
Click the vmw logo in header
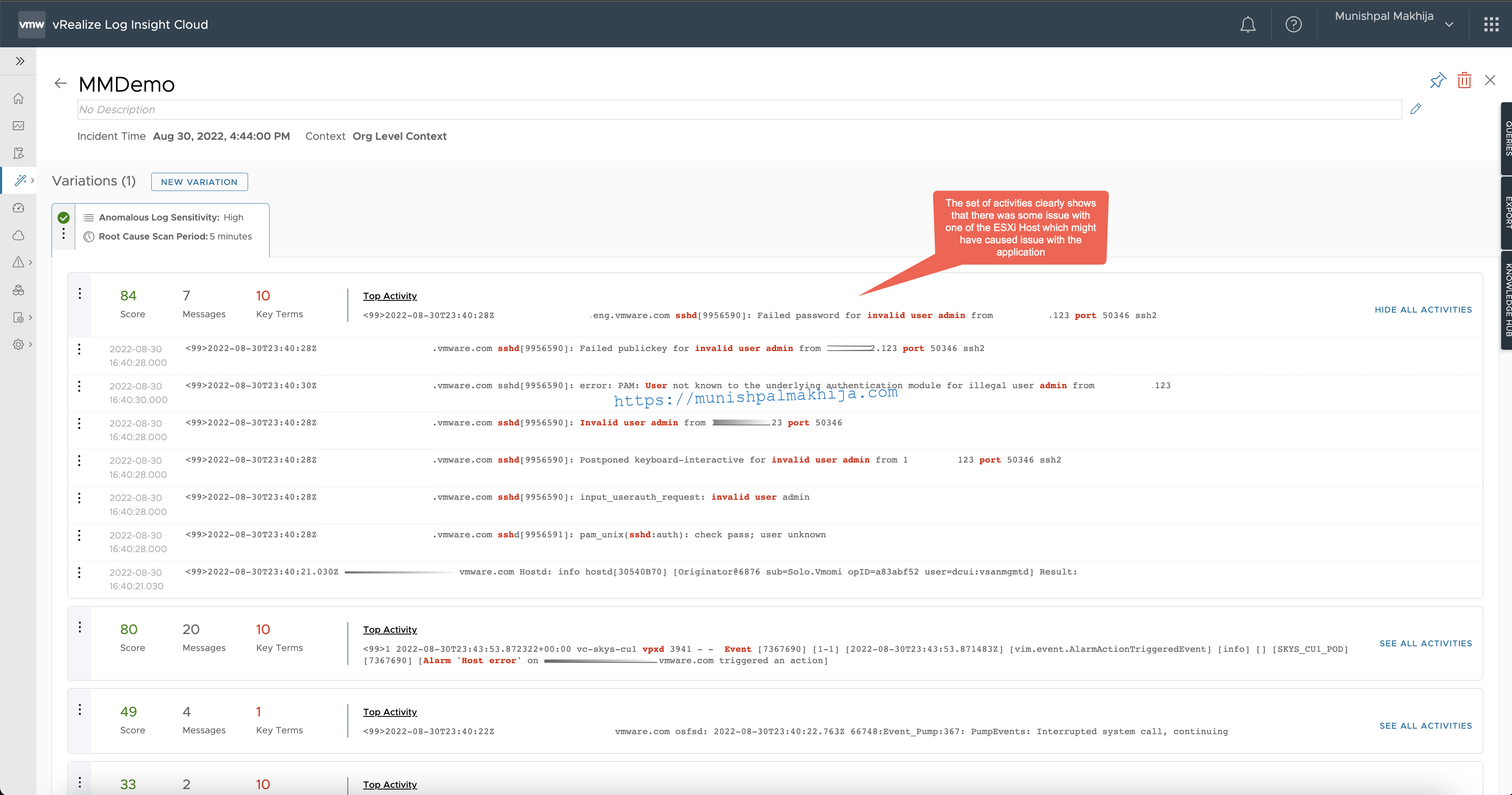pos(32,24)
